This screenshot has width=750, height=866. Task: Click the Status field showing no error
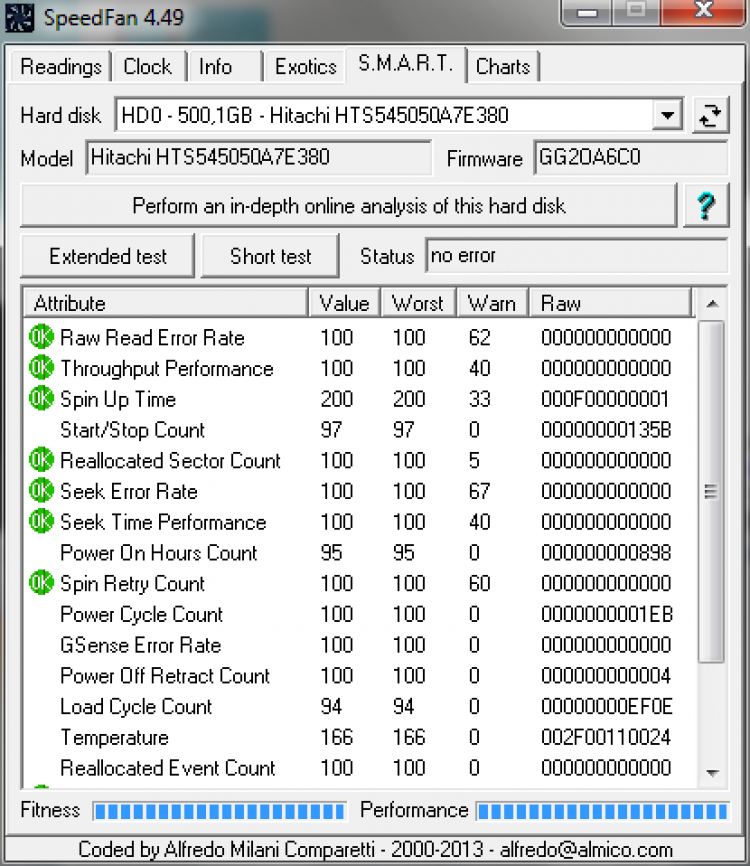click(577, 256)
